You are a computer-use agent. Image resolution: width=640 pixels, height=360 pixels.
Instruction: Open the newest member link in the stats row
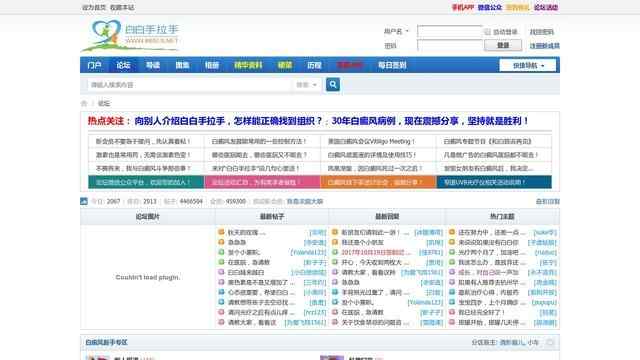[304, 201]
